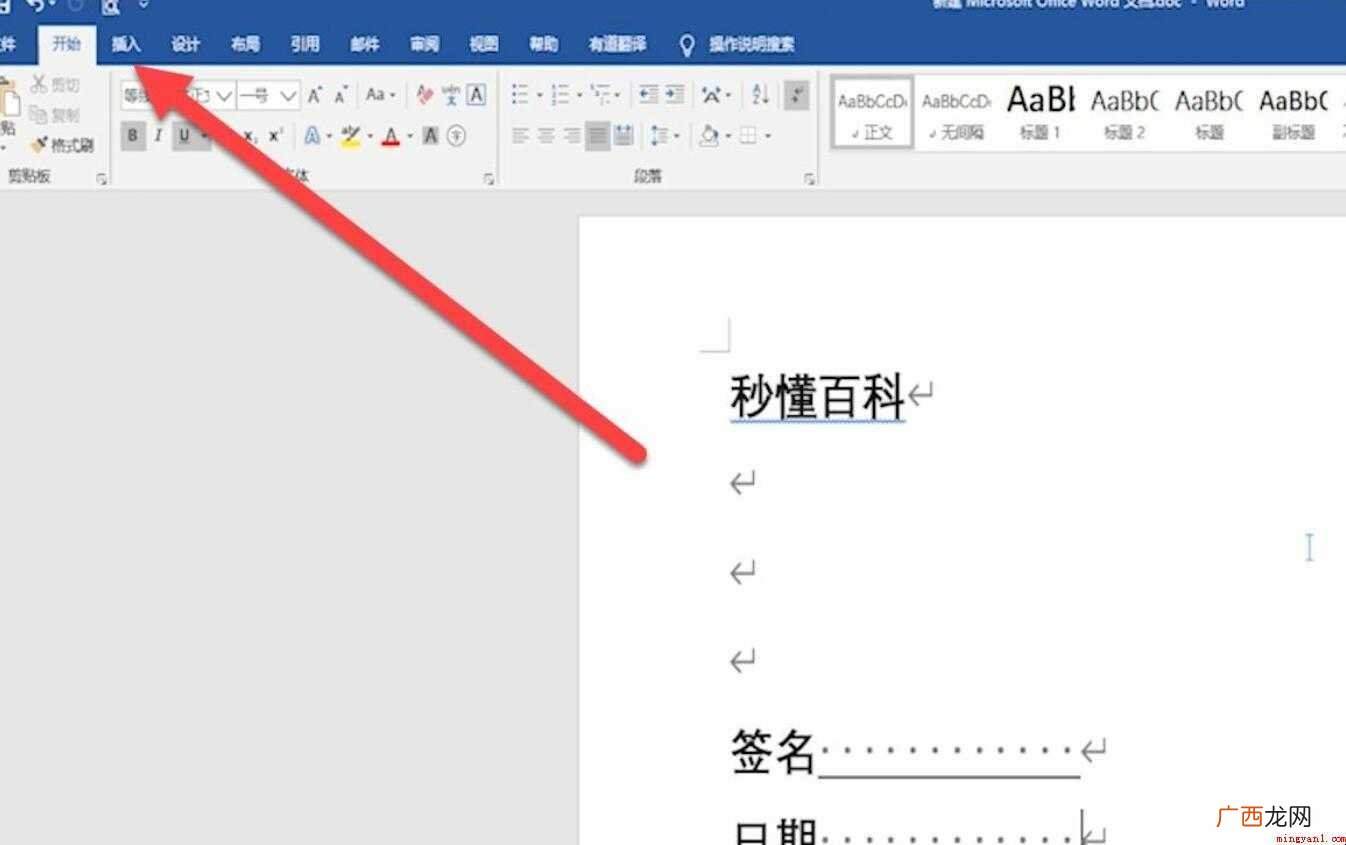1346x845 pixels.
Task: Open the 邮件 (Mailings) tab
Action: click(365, 45)
